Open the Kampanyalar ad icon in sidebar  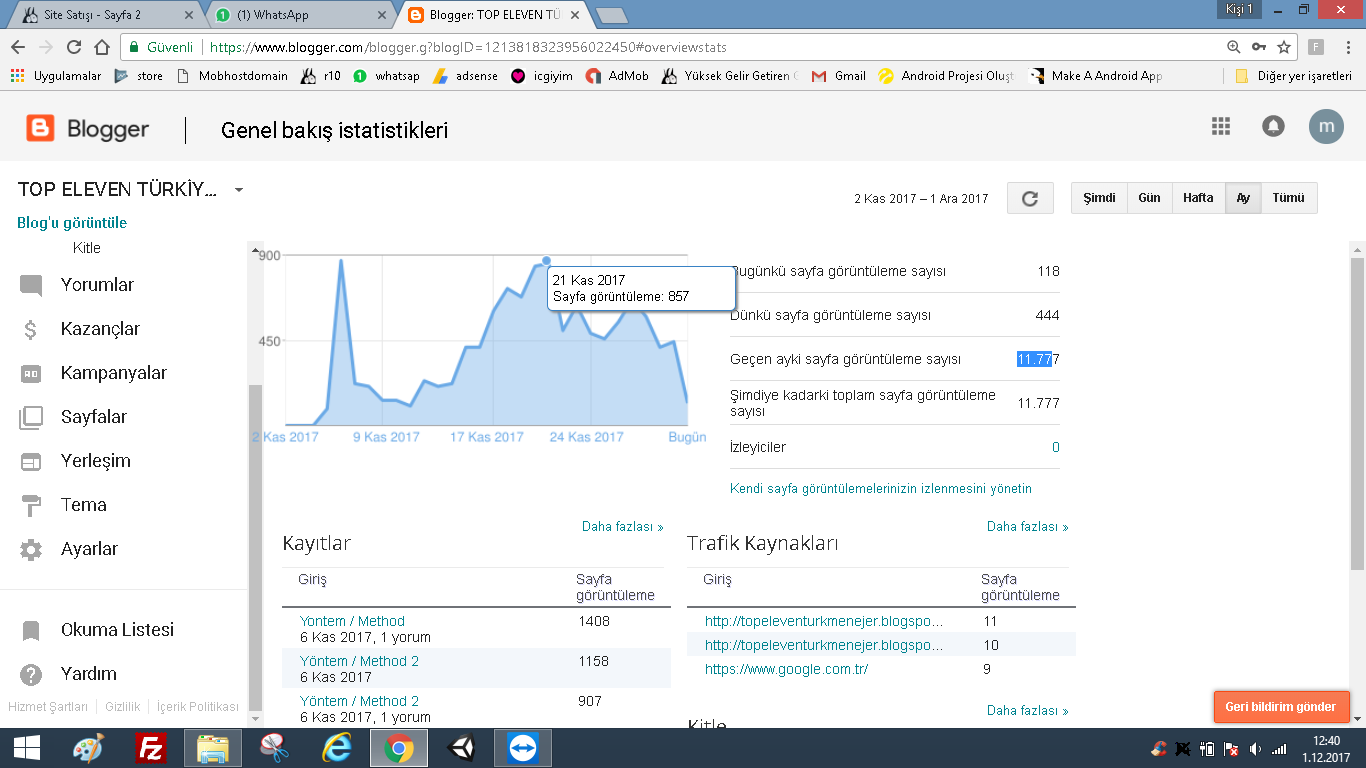(31, 374)
